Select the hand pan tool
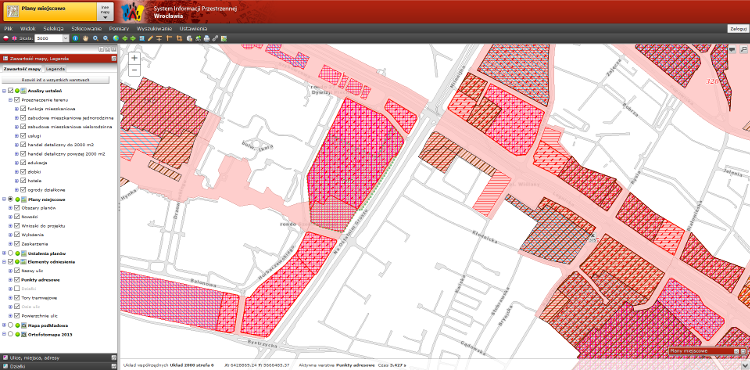Screen dimensions: 750x370 86,38
